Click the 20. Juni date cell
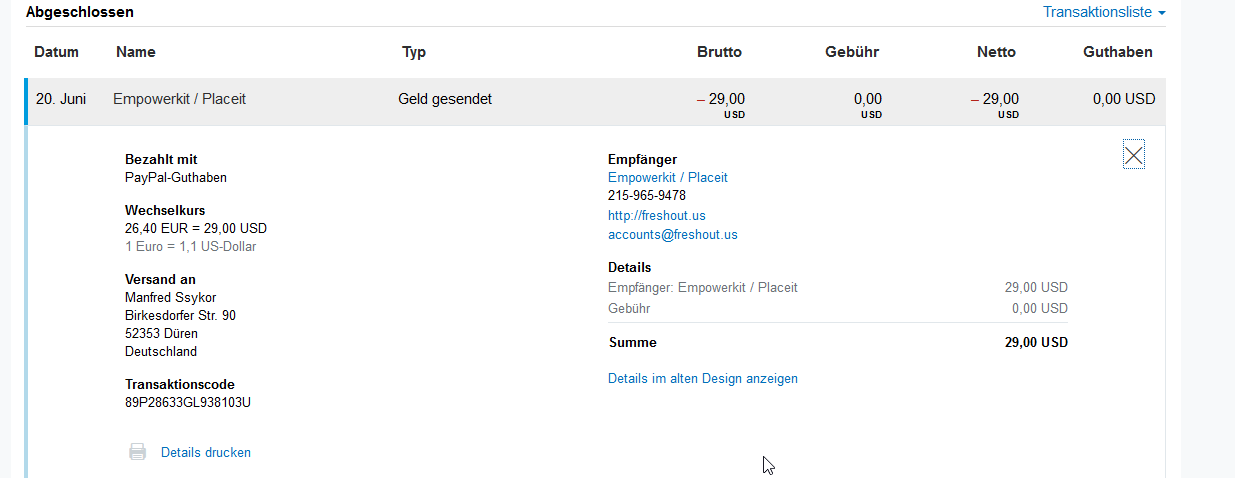Viewport: 1235px width, 478px height. 61,99
